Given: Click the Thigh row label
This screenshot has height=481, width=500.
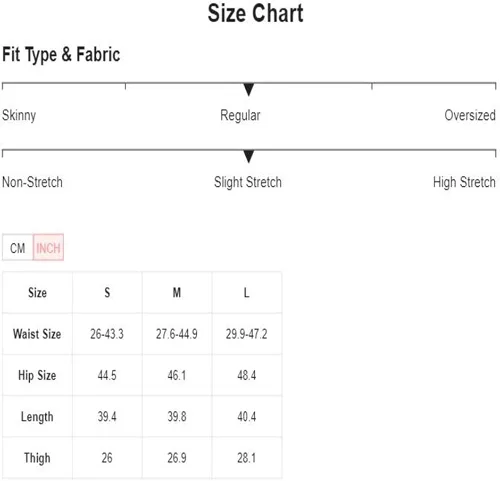Looking at the screenshot, I should tap(37, 458).
